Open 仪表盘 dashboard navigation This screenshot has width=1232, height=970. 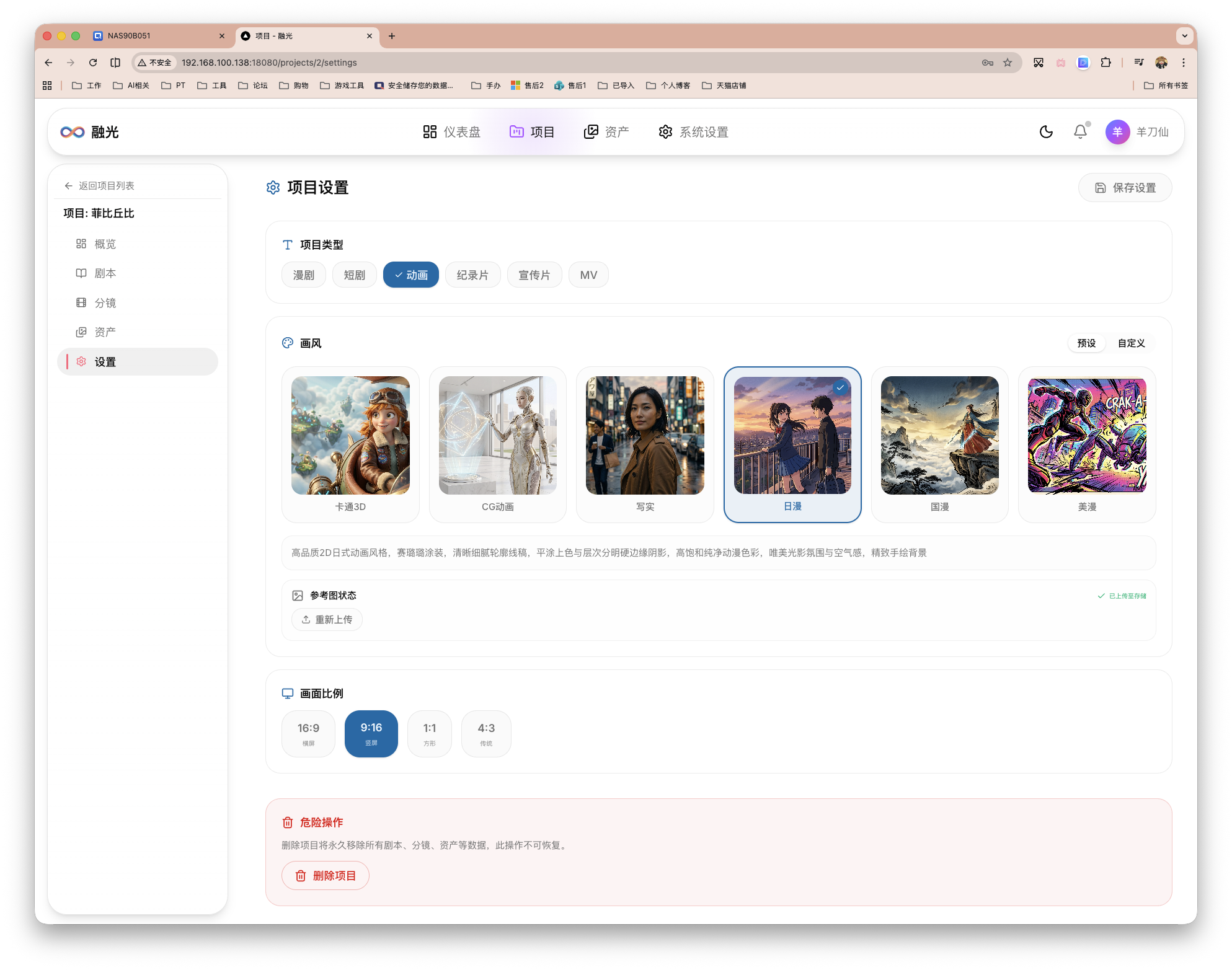(x=451, y=132)
